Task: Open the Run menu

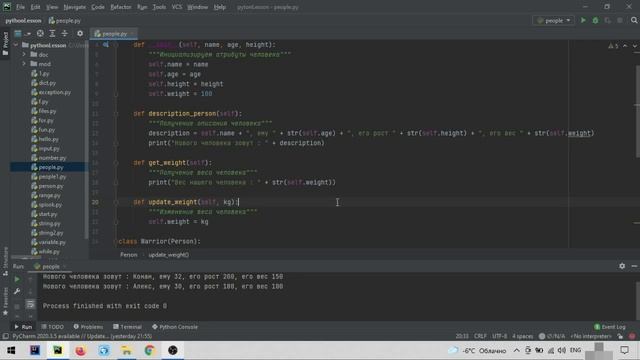Action: click(142, 7)
